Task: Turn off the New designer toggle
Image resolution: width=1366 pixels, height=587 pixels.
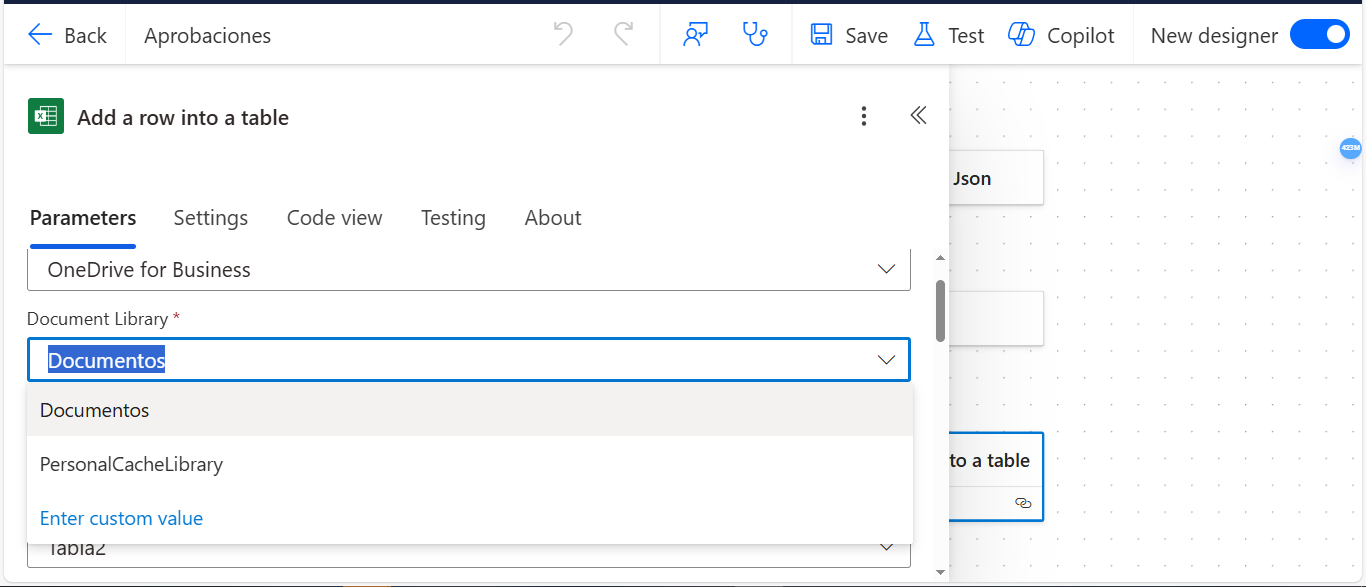Action: 1320,35
